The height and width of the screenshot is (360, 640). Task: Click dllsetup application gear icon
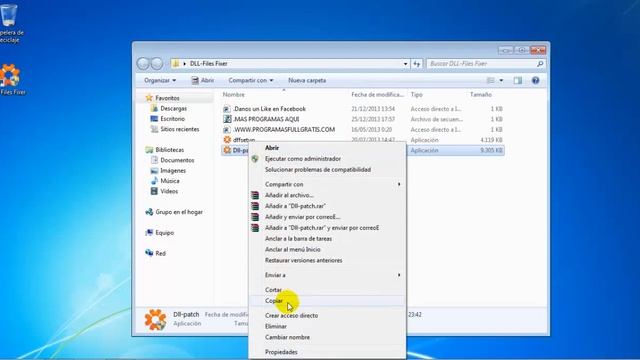227,140
